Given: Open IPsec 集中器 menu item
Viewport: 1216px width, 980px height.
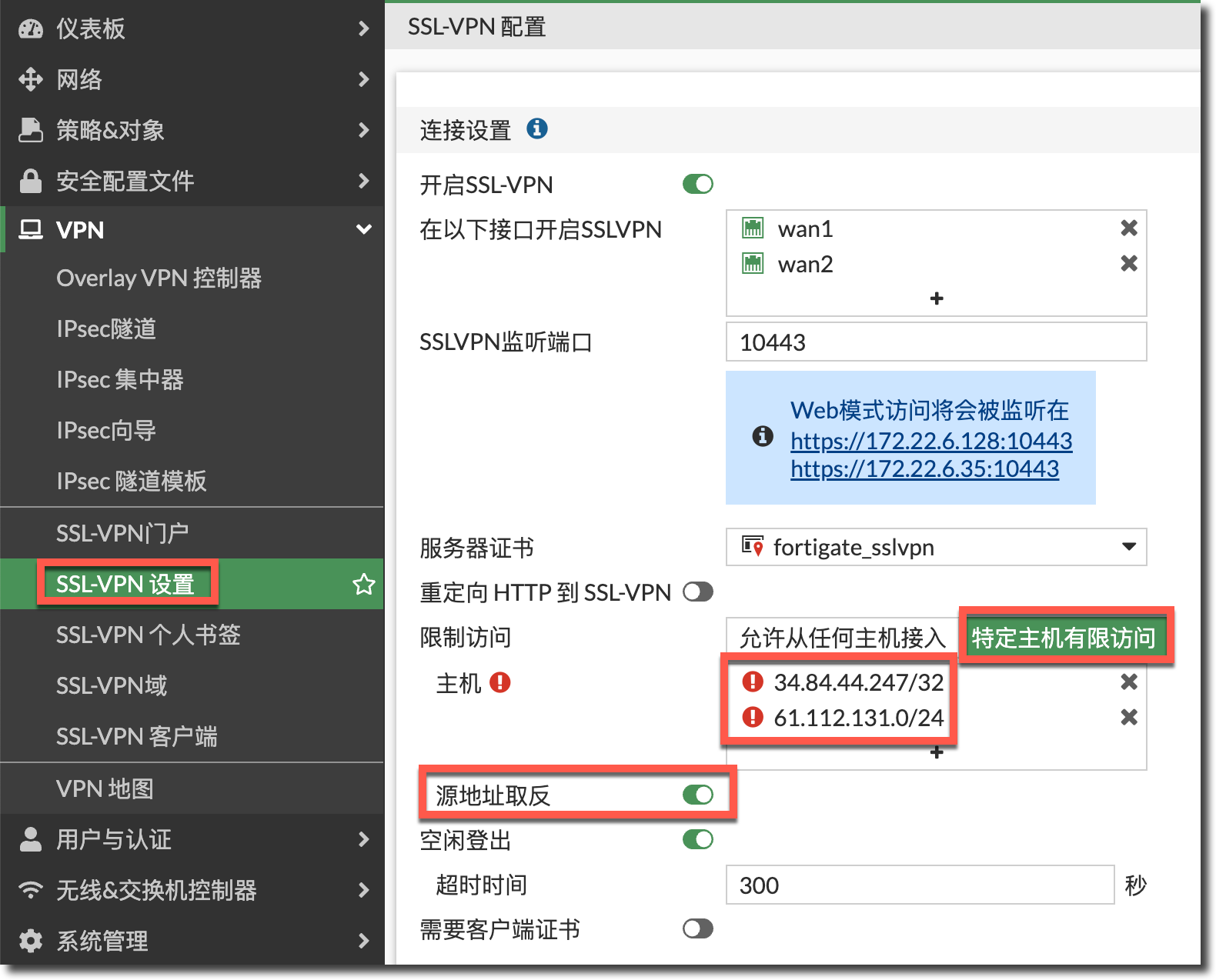Looking at the screenshot, I should [192, 379].
